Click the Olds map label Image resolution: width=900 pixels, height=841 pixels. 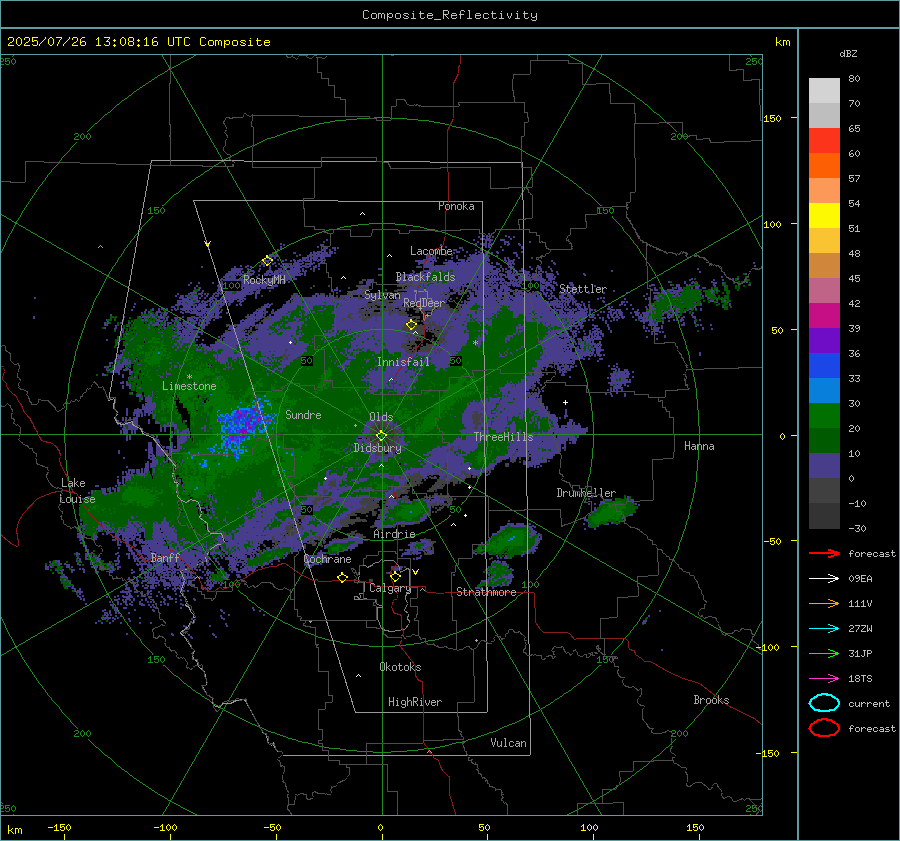[381, 417]
